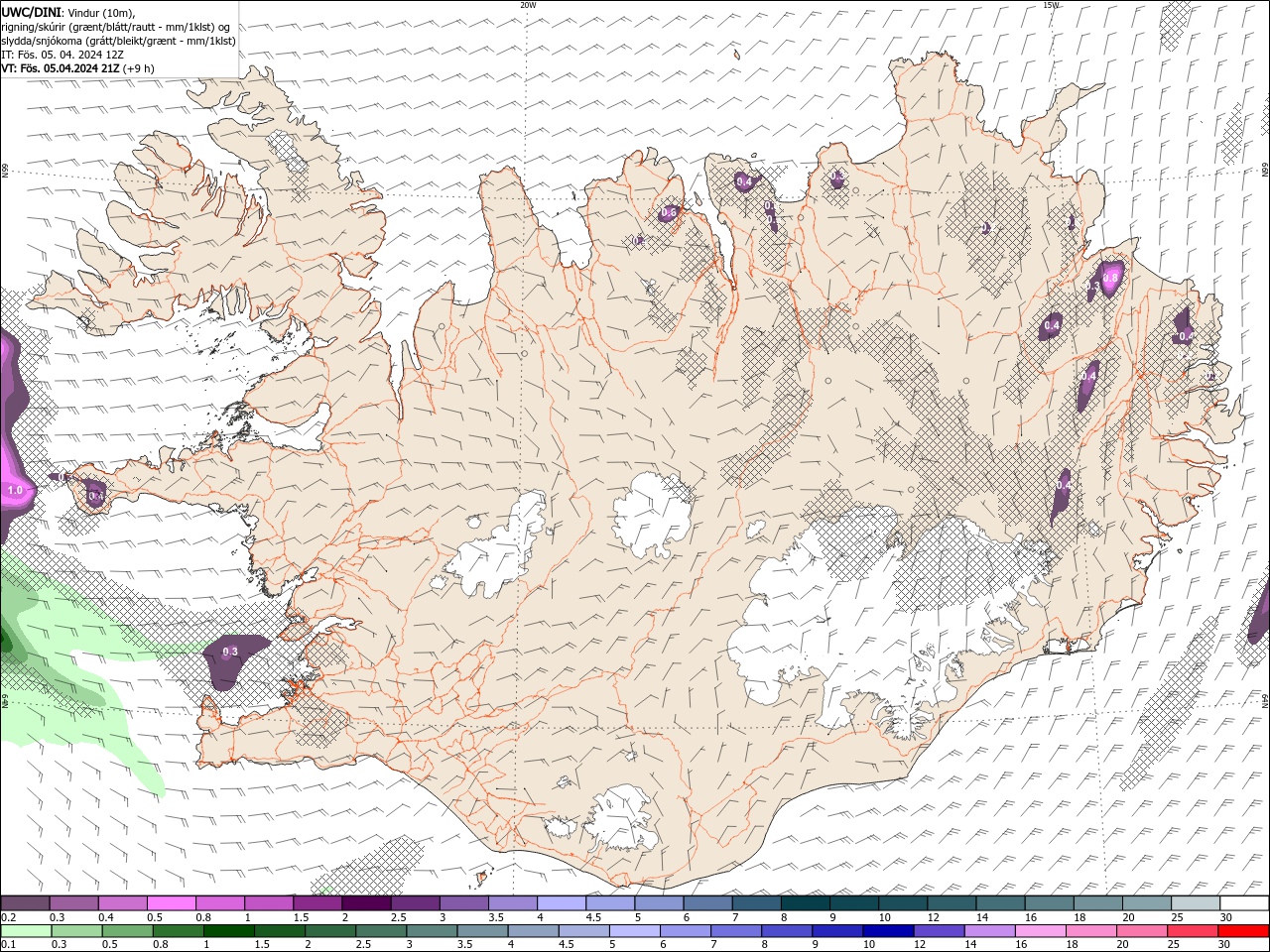
Task: Pick snow legend swatch between 6 and 7
Action: coord(707,903)
